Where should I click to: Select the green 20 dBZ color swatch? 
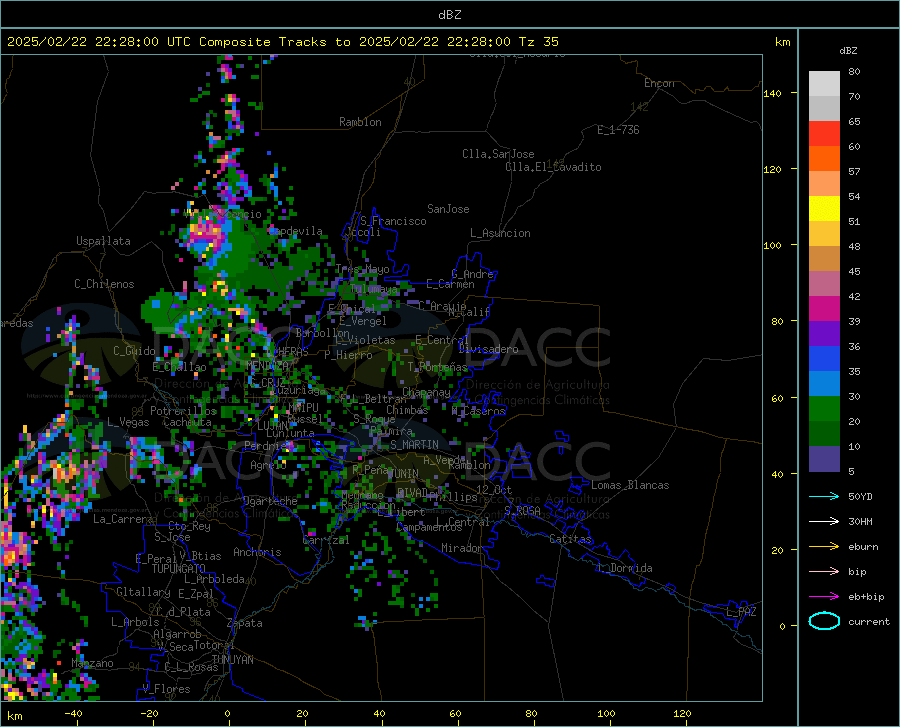click(x=824, y=409)
